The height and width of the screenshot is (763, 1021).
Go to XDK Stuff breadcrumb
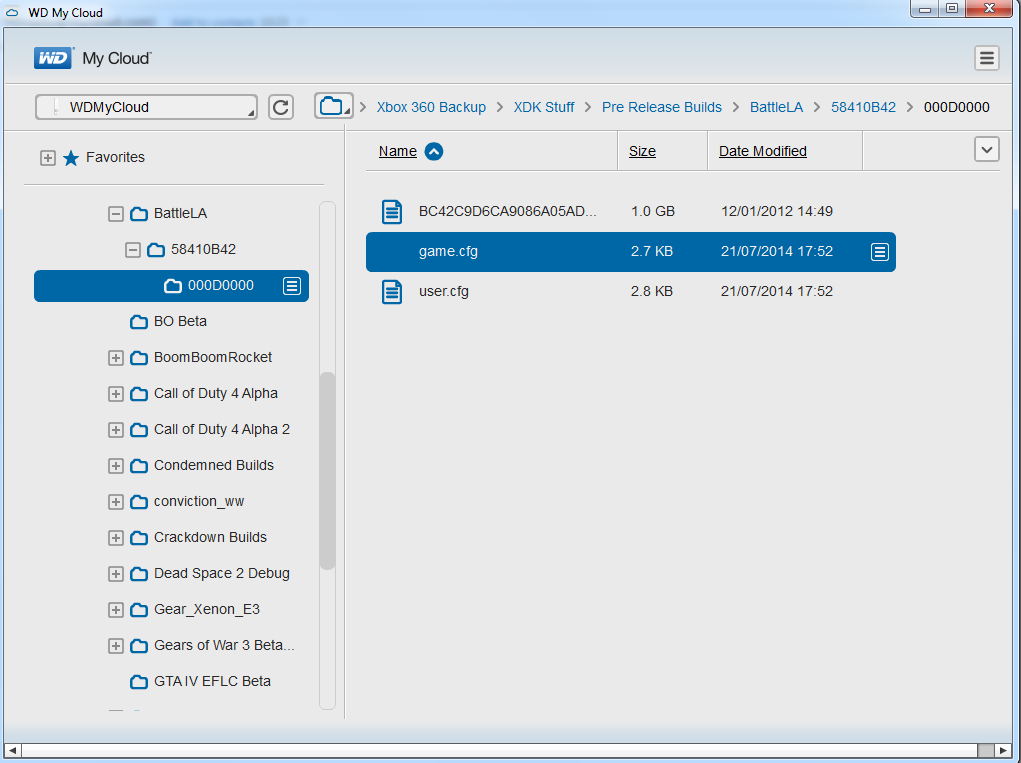tap(544, 107)
